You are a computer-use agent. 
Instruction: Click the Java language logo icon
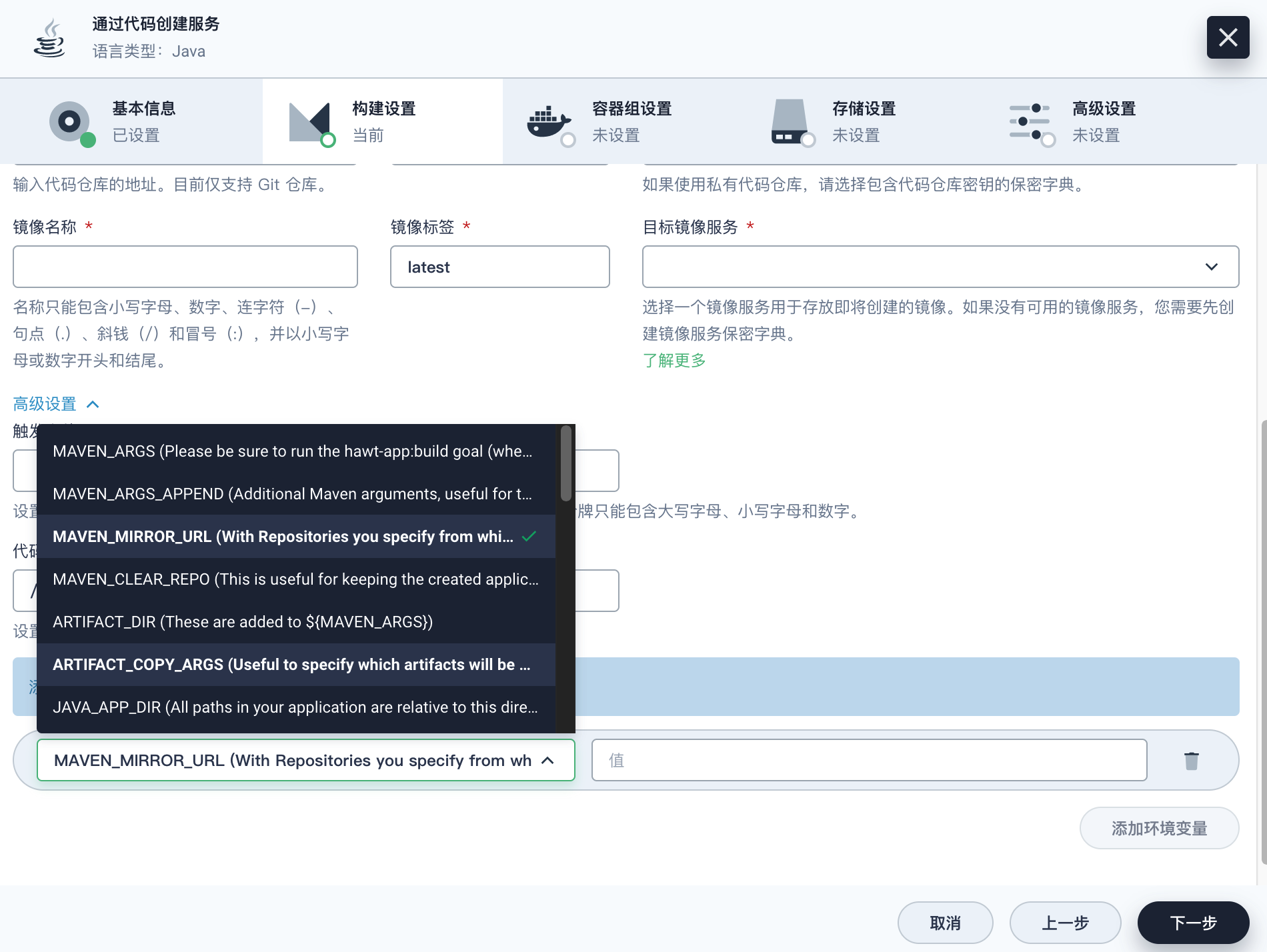click(x=49, y=38)
